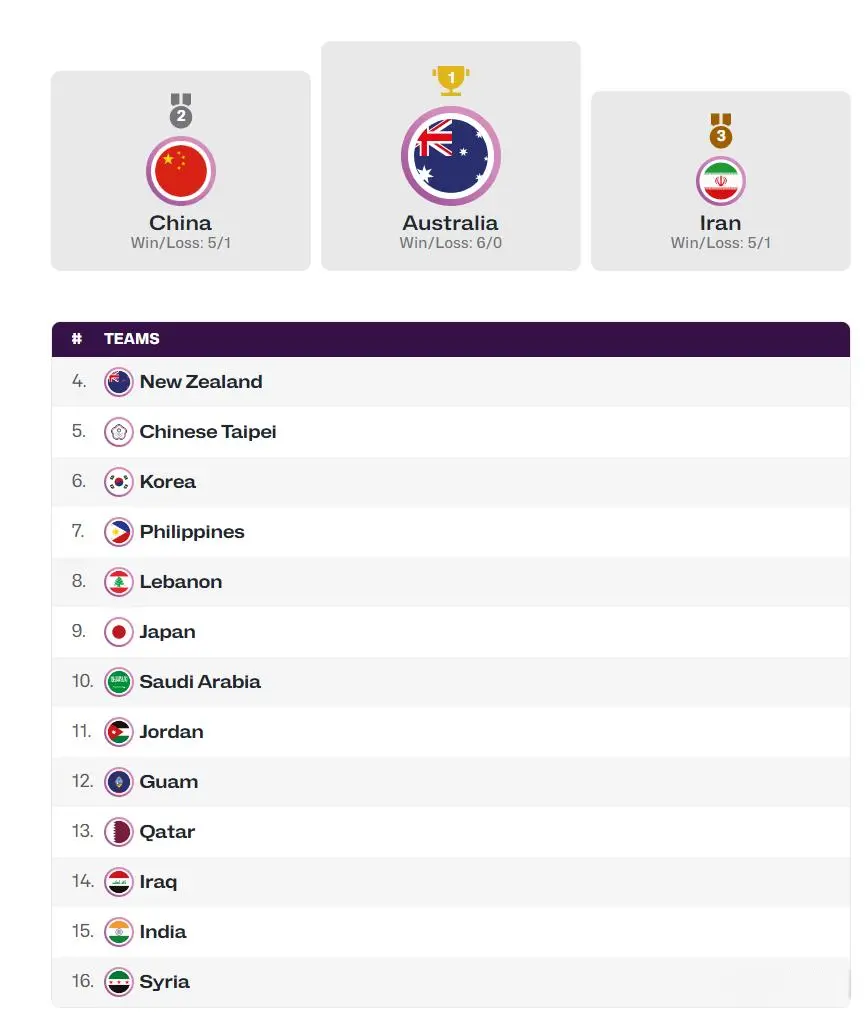Click the Australia flag icon

pyautogui.click(x=450, y=156)
